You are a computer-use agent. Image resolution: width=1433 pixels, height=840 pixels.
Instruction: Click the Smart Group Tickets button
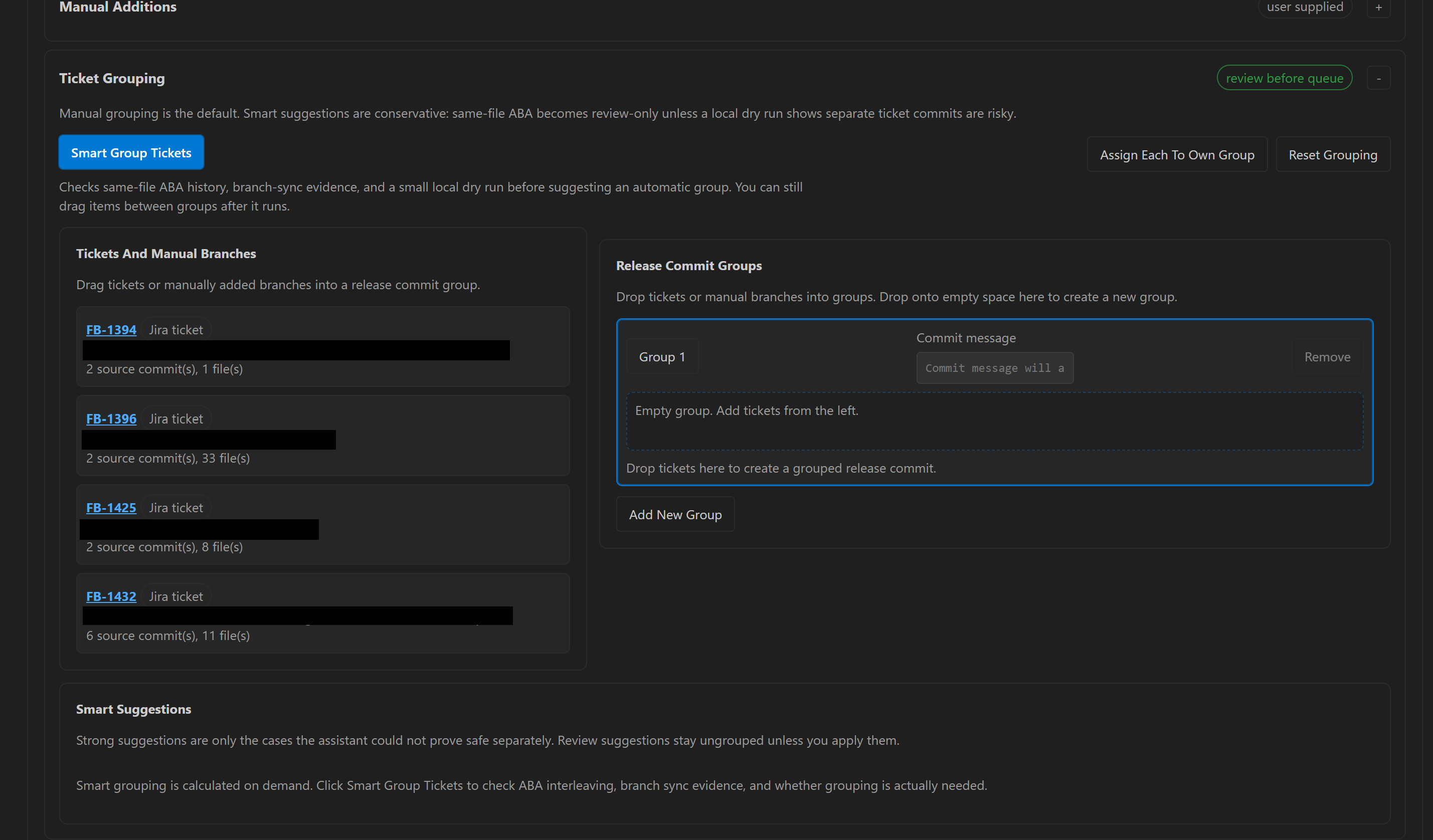[x=131, y=152]
